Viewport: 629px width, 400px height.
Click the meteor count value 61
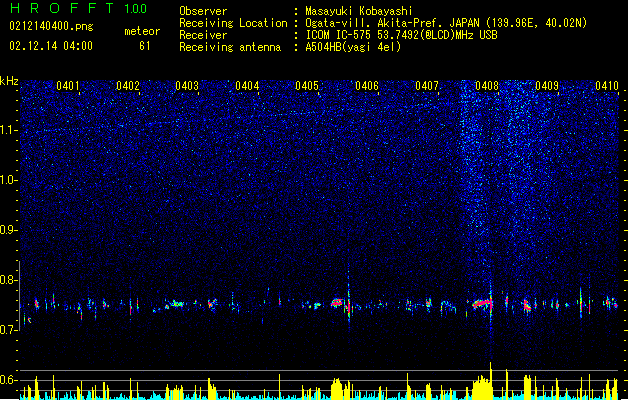tap(145, 46)
